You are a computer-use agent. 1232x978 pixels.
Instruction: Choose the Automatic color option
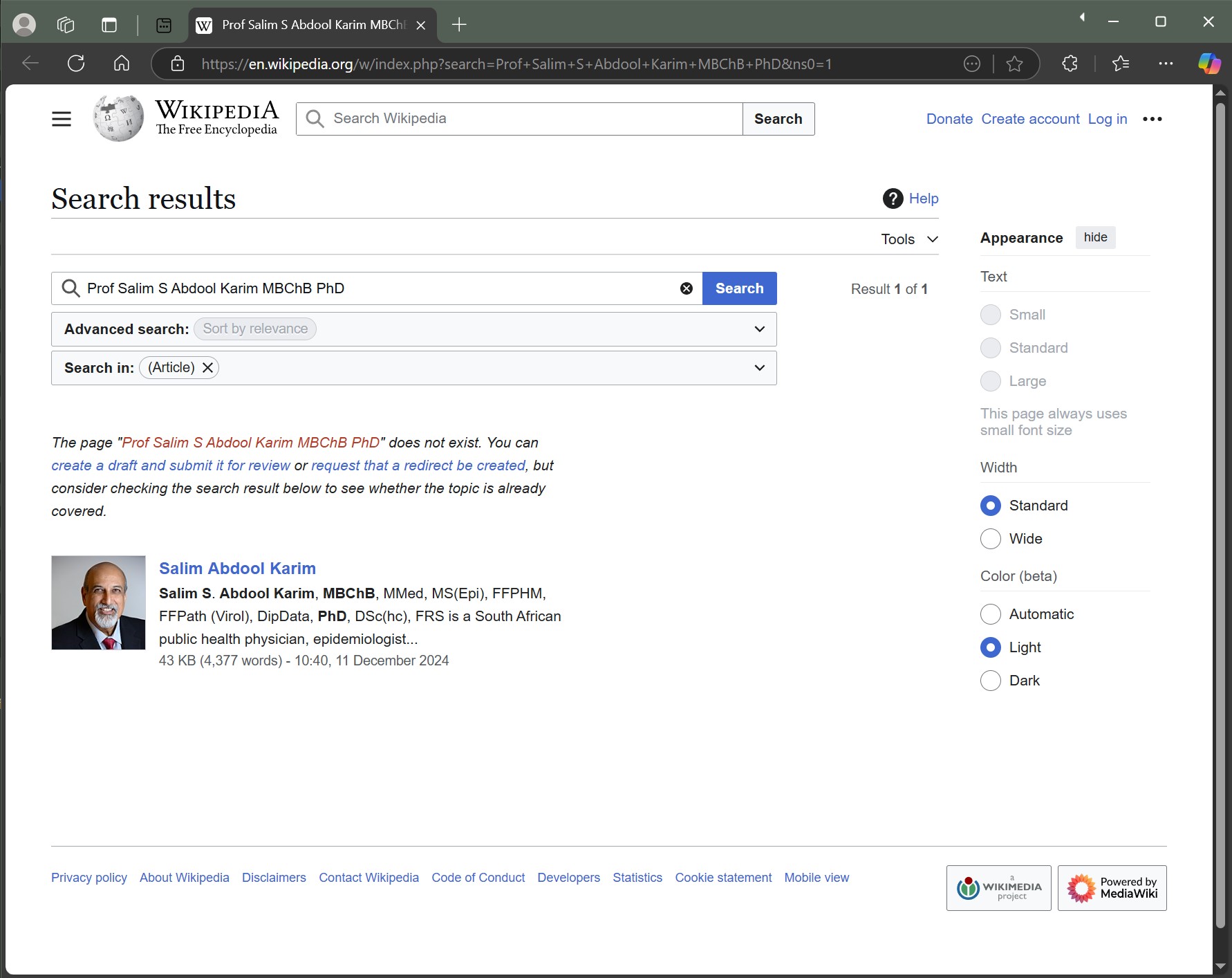pos(991,614)
